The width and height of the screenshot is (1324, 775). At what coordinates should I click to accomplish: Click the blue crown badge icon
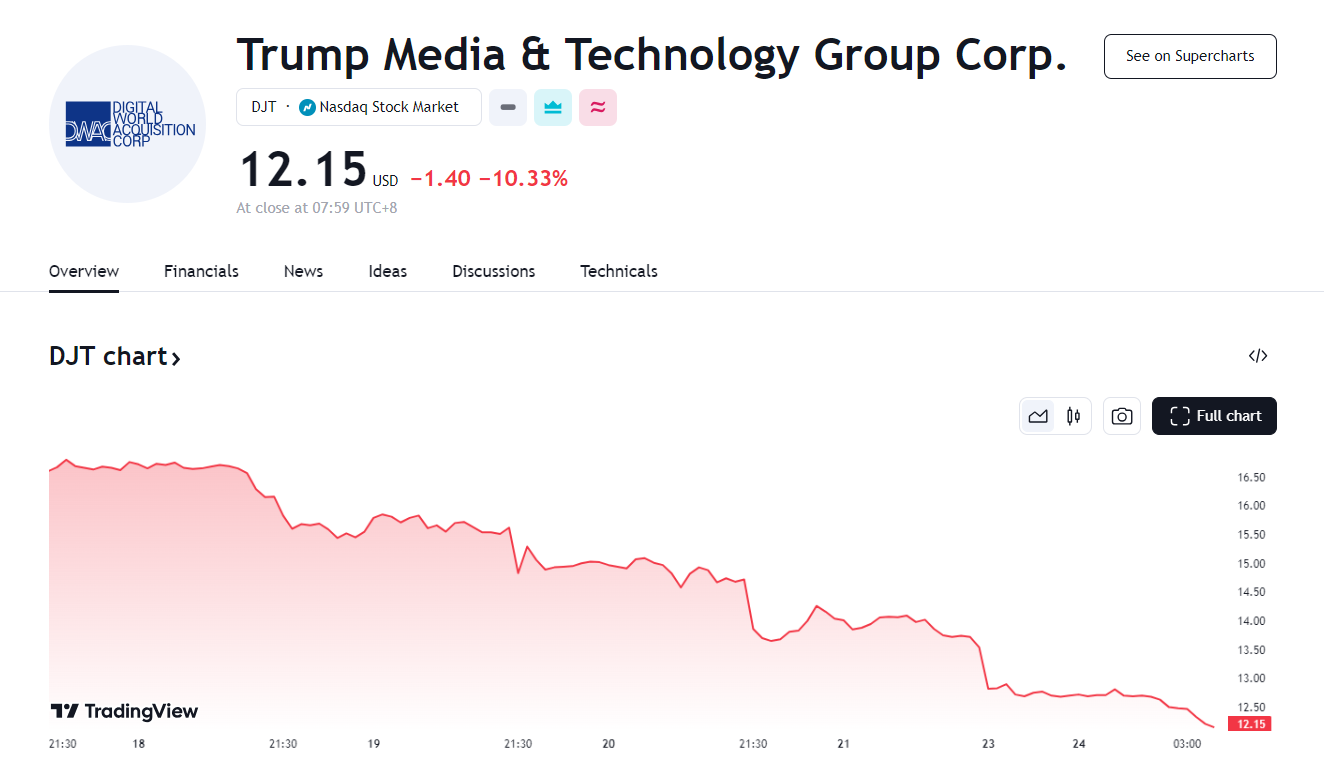tap(553, 107)
